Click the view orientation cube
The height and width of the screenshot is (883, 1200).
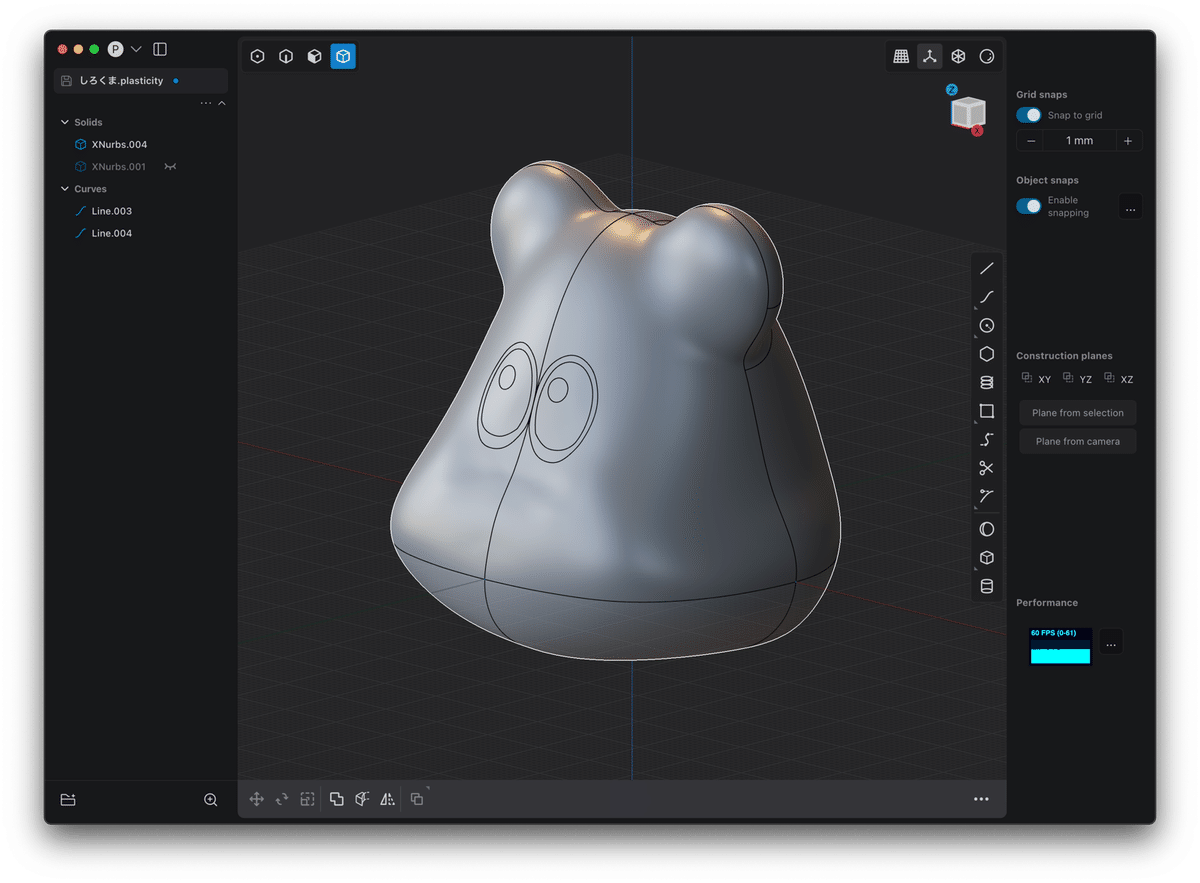coord(967,113)
